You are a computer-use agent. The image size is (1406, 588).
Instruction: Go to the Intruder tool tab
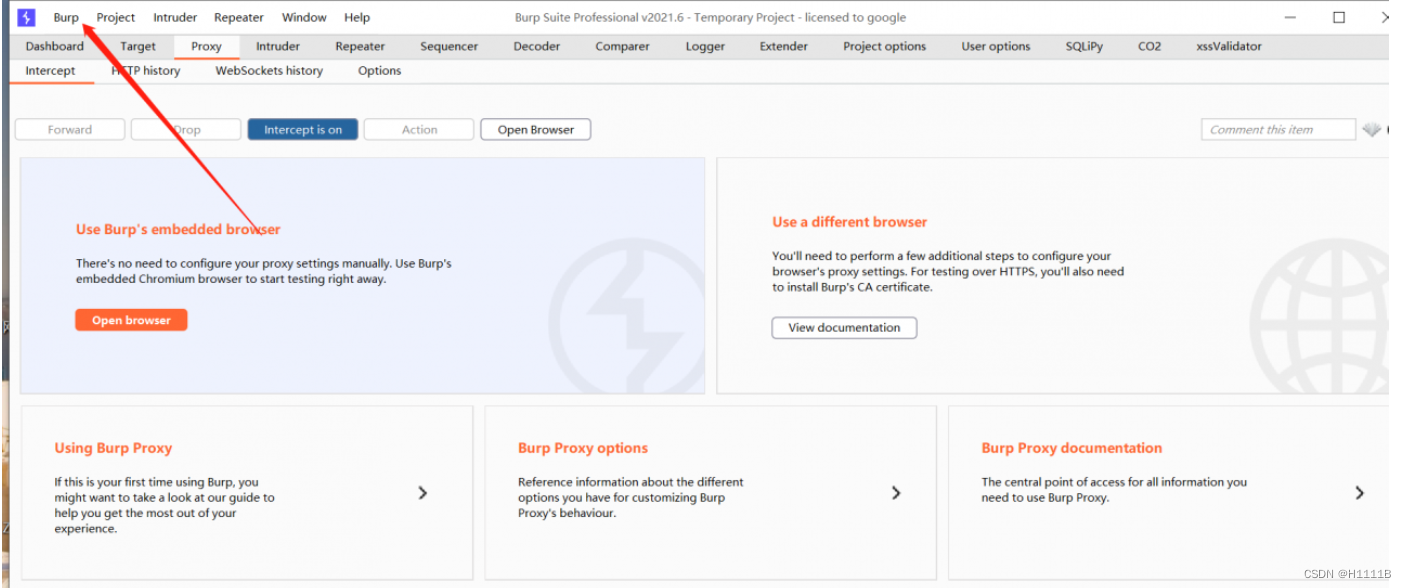coord(278,46)
